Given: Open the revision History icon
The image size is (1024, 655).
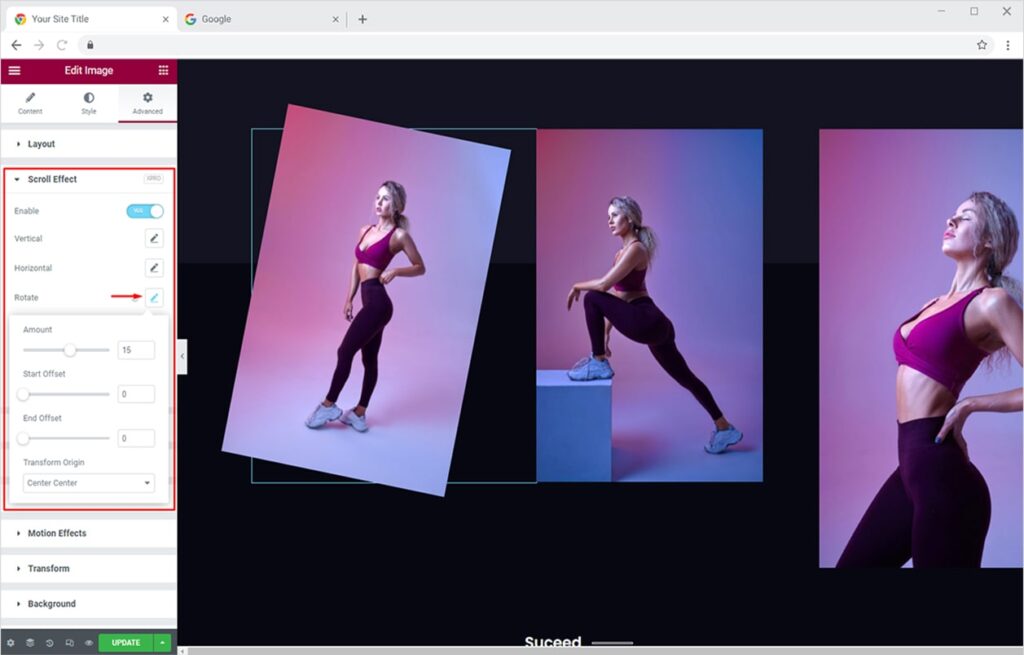Looking at the screenshot, I should 50,643.
